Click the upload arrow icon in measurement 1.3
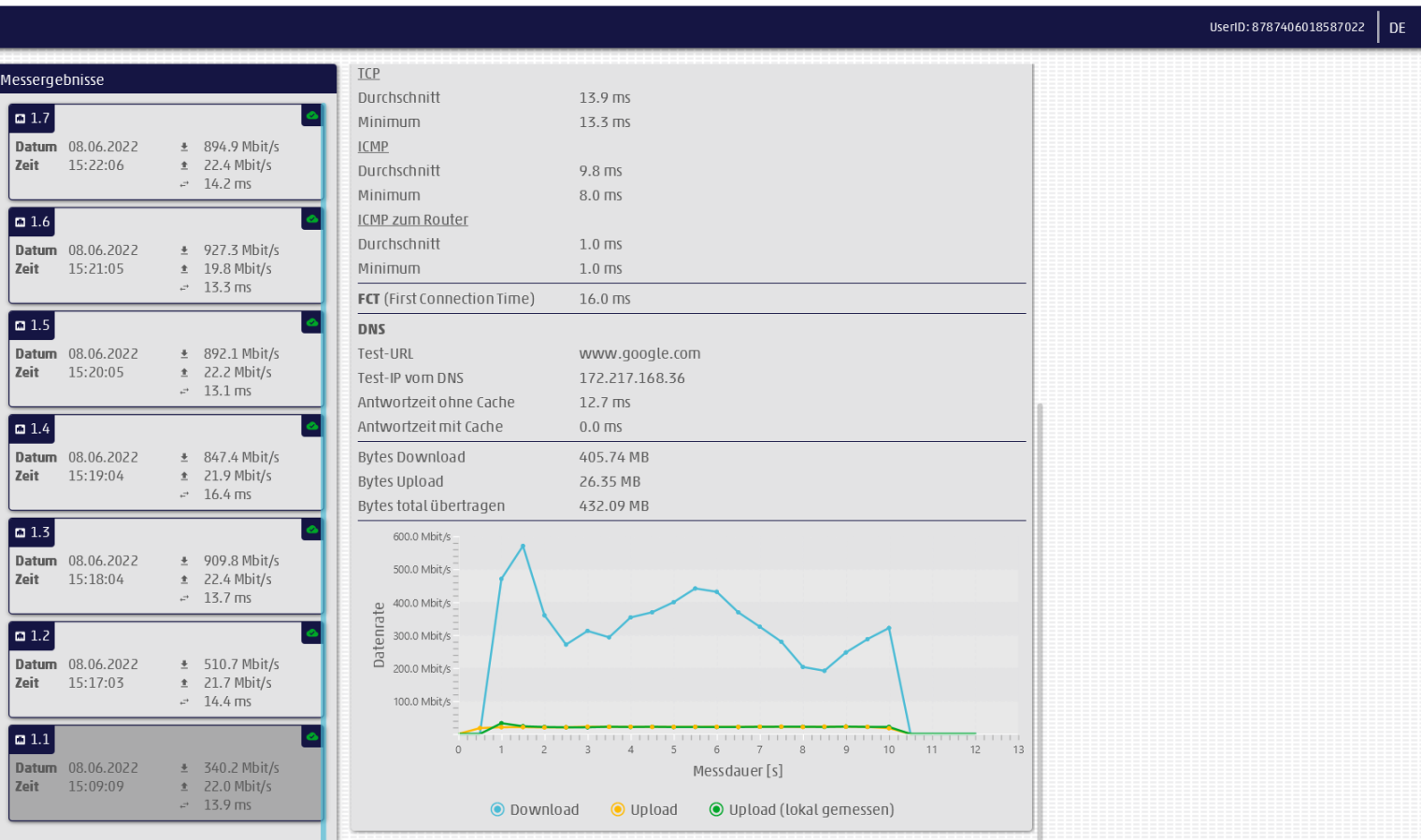Image resolution: width=1421 pixels, height=840 pixels. coord(184,580)
